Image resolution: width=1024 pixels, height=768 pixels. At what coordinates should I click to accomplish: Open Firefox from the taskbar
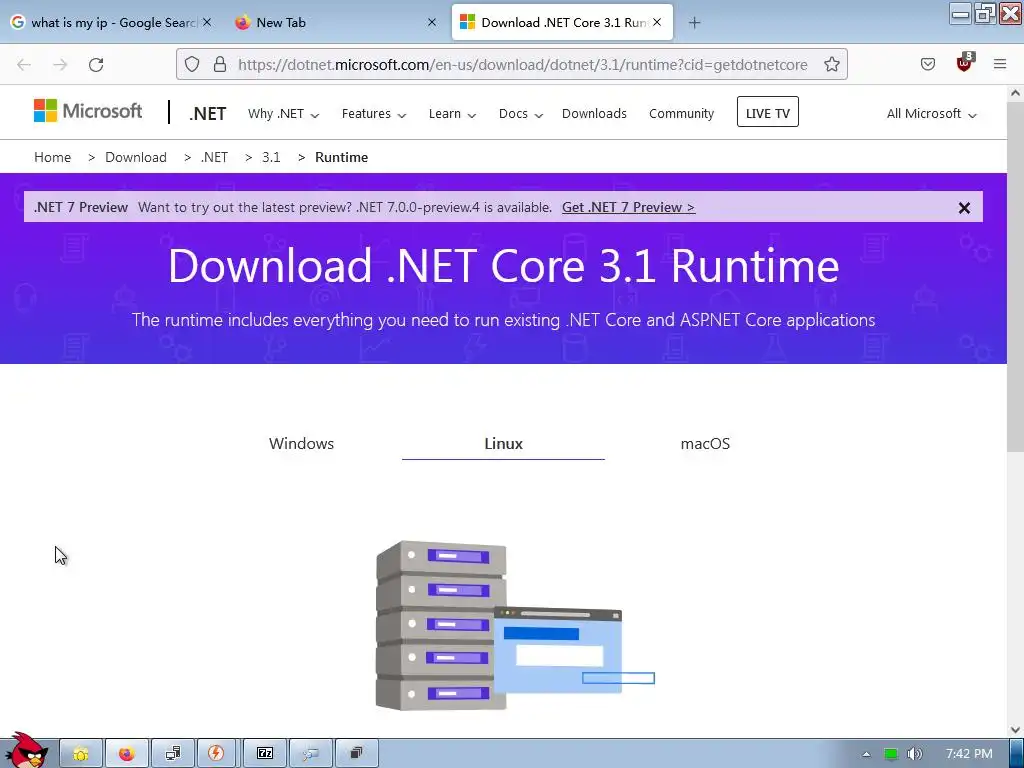point(127,754)
